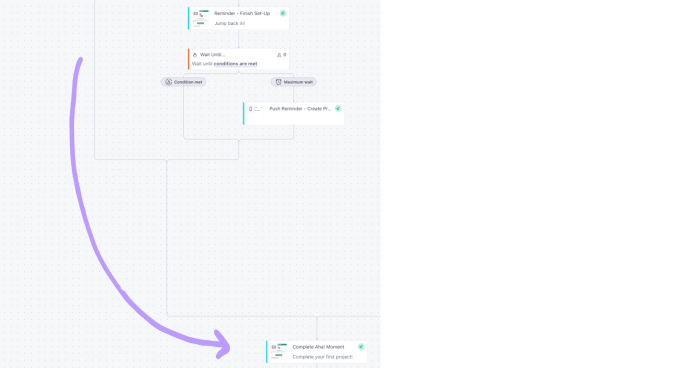700x368 pixels.
Task: Click green status badge on Complete Aha! Moment
Action: (x=361, y=347)
